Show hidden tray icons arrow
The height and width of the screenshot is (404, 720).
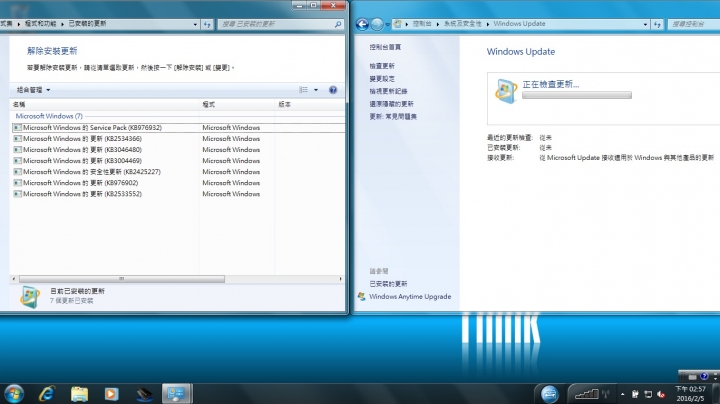tap(623, 394)
